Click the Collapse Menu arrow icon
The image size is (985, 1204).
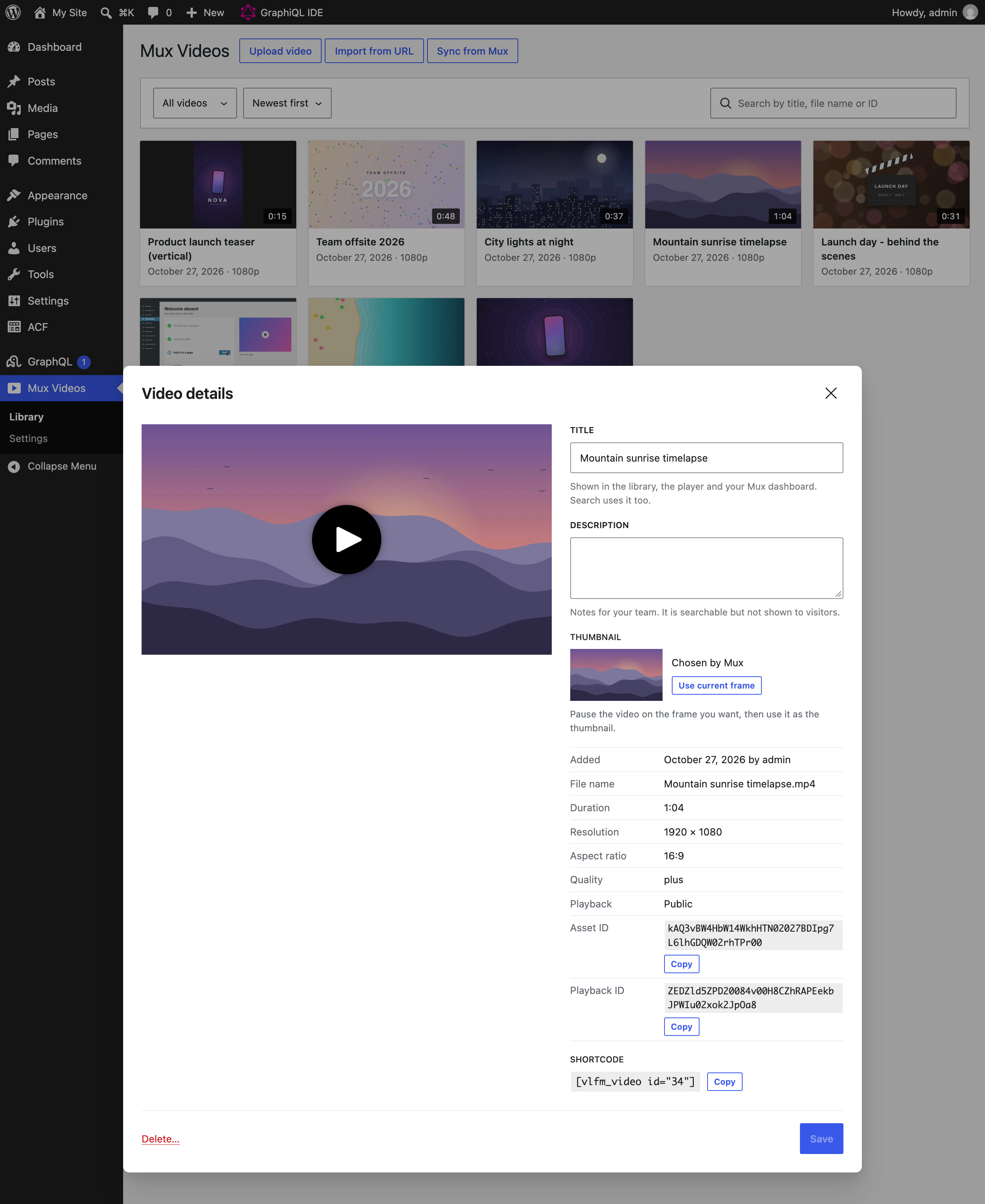click(14, 466)
